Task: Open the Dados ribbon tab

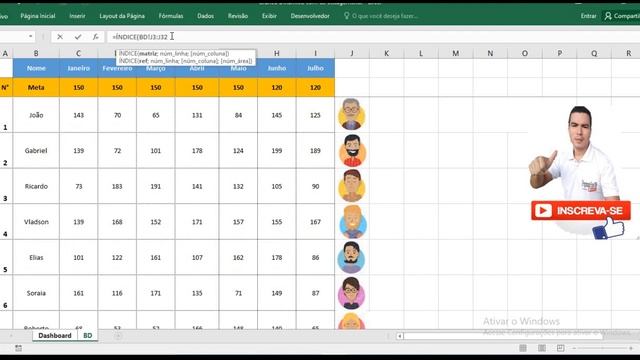Action: (205, 16)
